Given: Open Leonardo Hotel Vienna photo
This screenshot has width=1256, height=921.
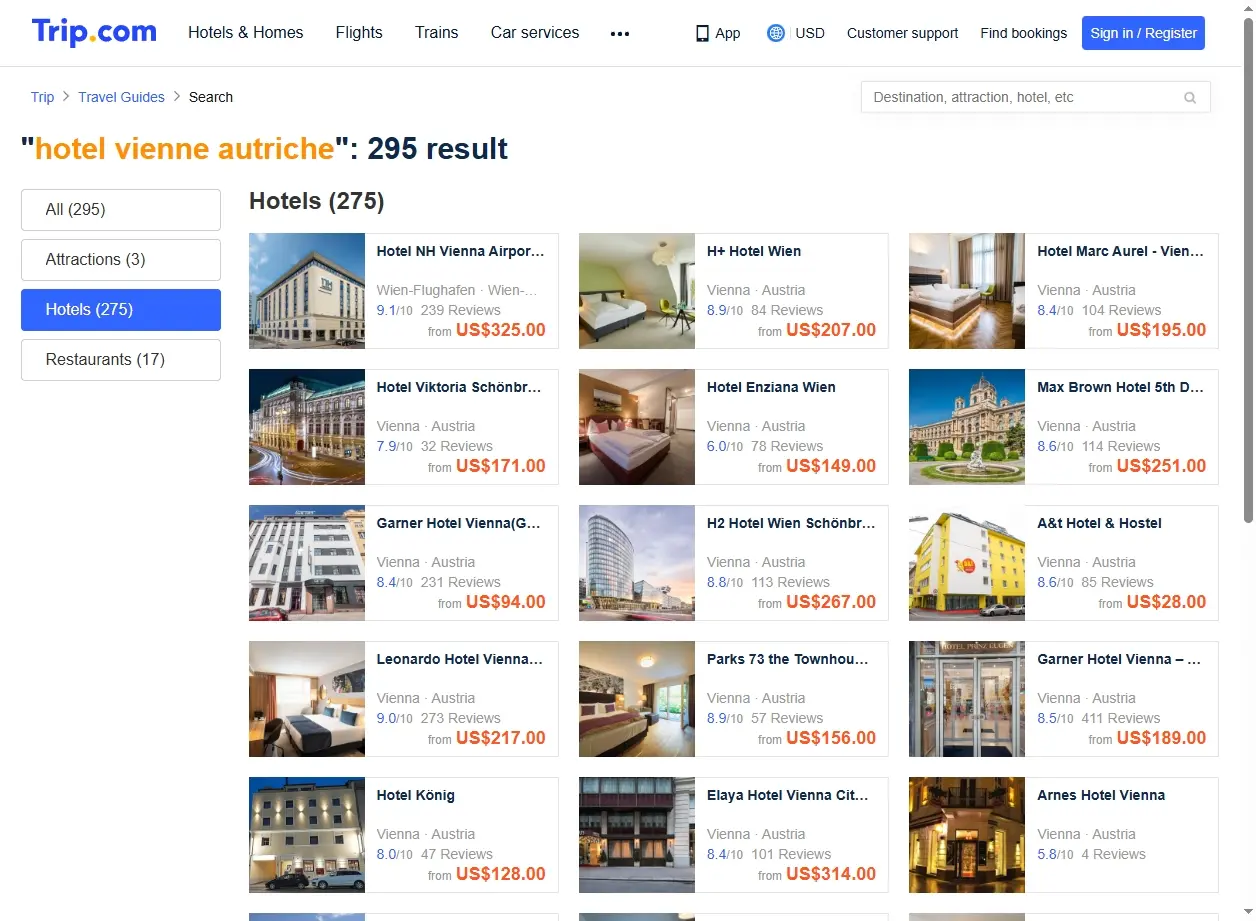Looking at the screenshot, I should pyautogui.click(x=307, y=699).
